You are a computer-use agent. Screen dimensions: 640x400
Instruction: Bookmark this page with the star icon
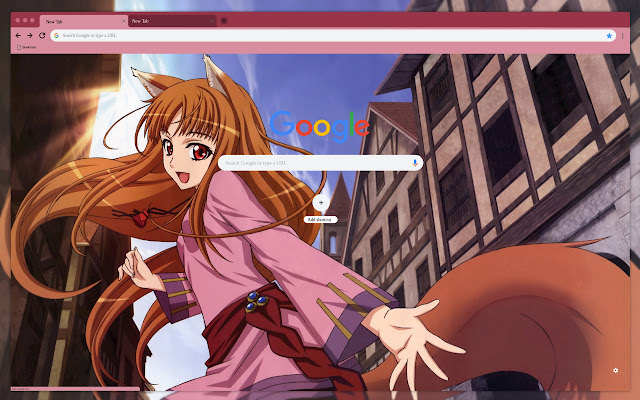[609, 36]
